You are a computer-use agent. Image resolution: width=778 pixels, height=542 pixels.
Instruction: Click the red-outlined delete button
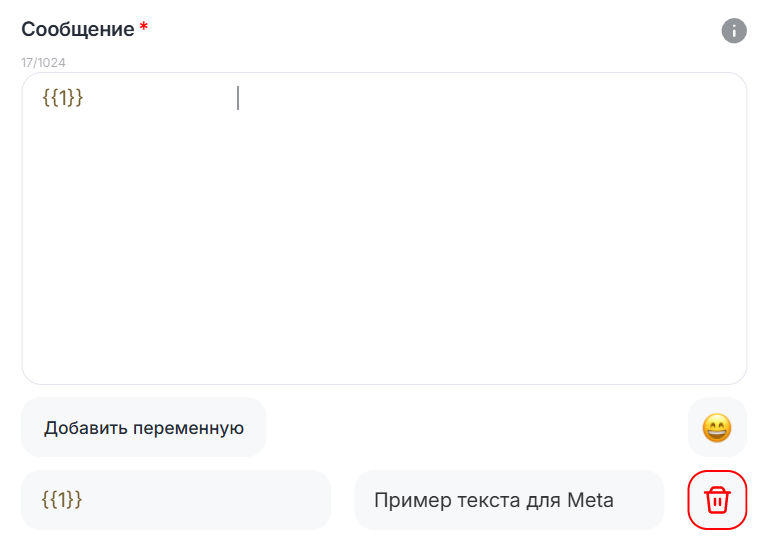click(x=717, y=499)
